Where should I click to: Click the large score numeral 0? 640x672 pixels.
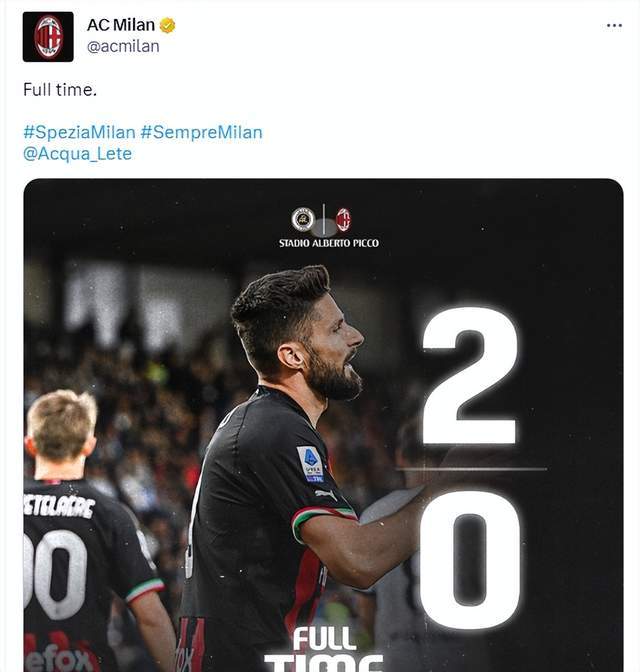tap(470, 560)
